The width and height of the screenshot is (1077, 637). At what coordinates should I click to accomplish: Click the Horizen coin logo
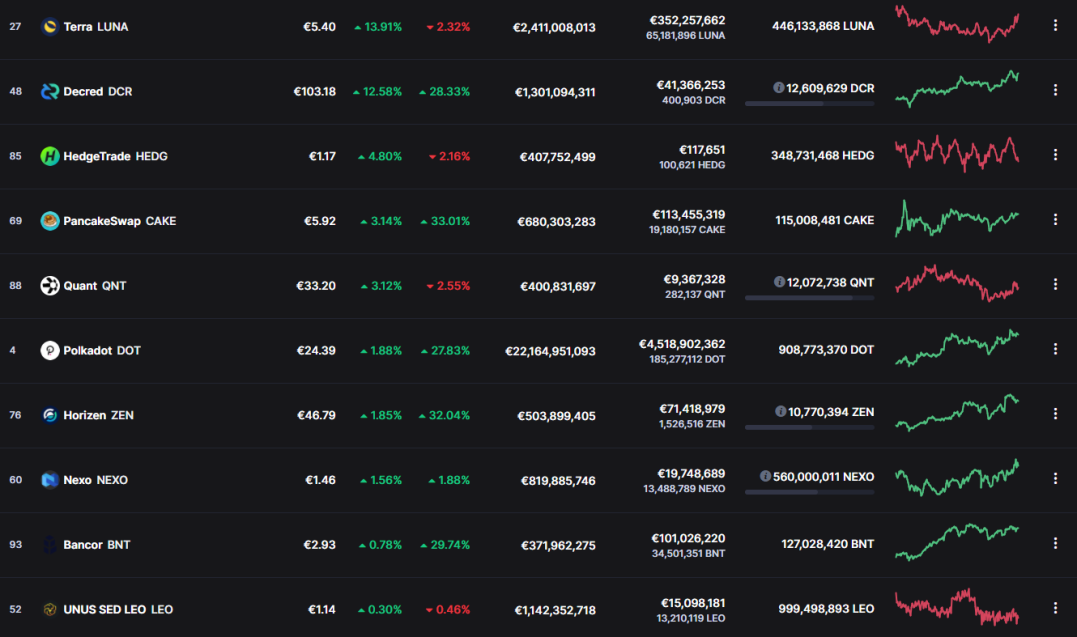point(49,415)
